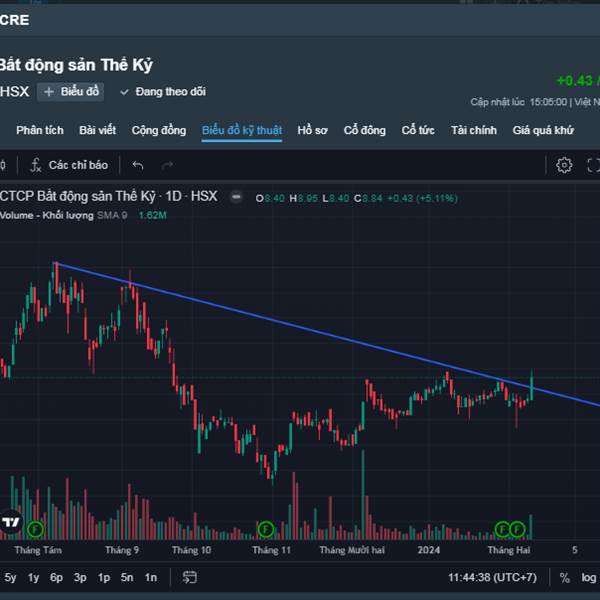Click the event marker near Tháng 11
The width and height of the screenshot is (600, 600).
tap(266, 530)
